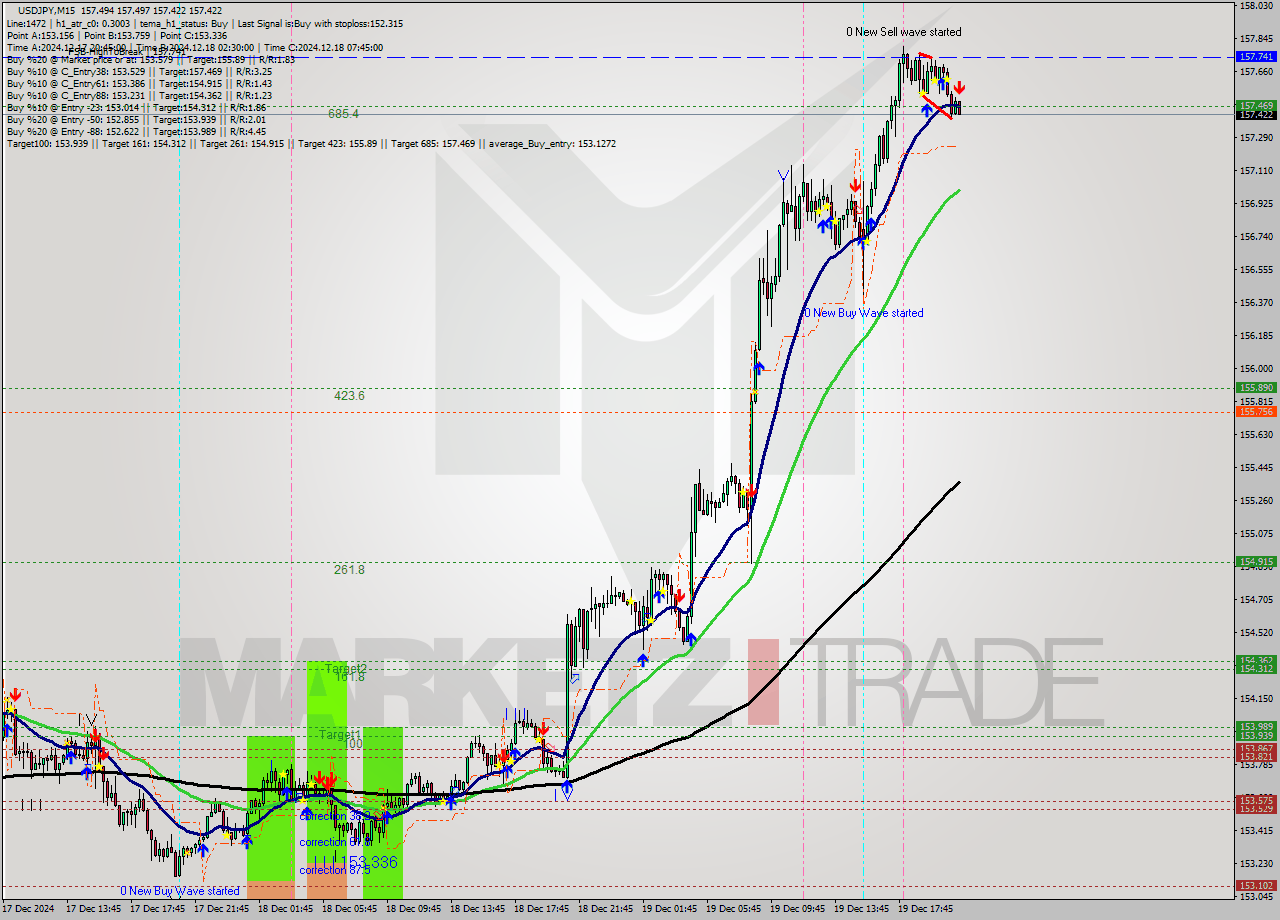
Task: Click the 158.030 price axis value
Action: (1255, 6)
